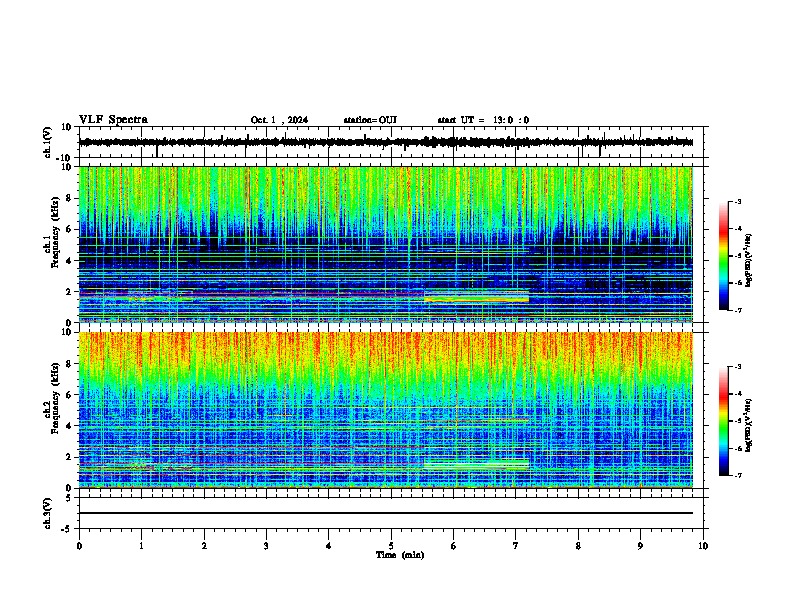
Task: Click the time axis tick label '0'
Action: click(79, 546)
